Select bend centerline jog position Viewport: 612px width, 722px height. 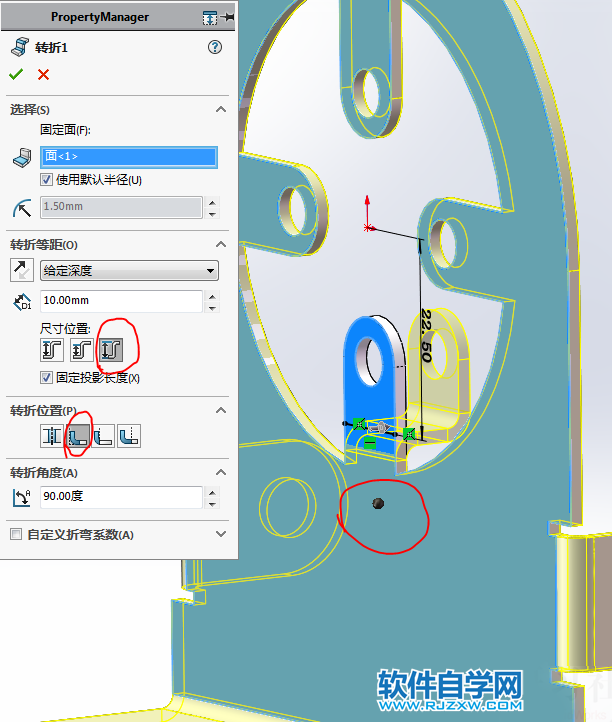52,436
